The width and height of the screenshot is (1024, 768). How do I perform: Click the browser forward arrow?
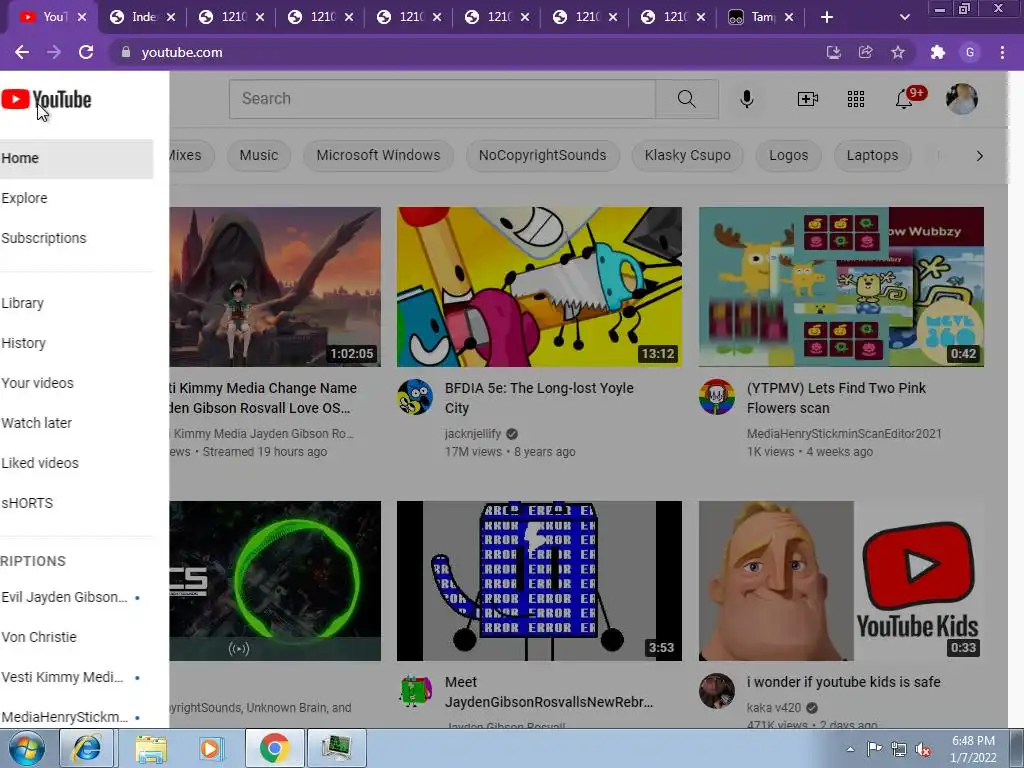coord(54,52)
